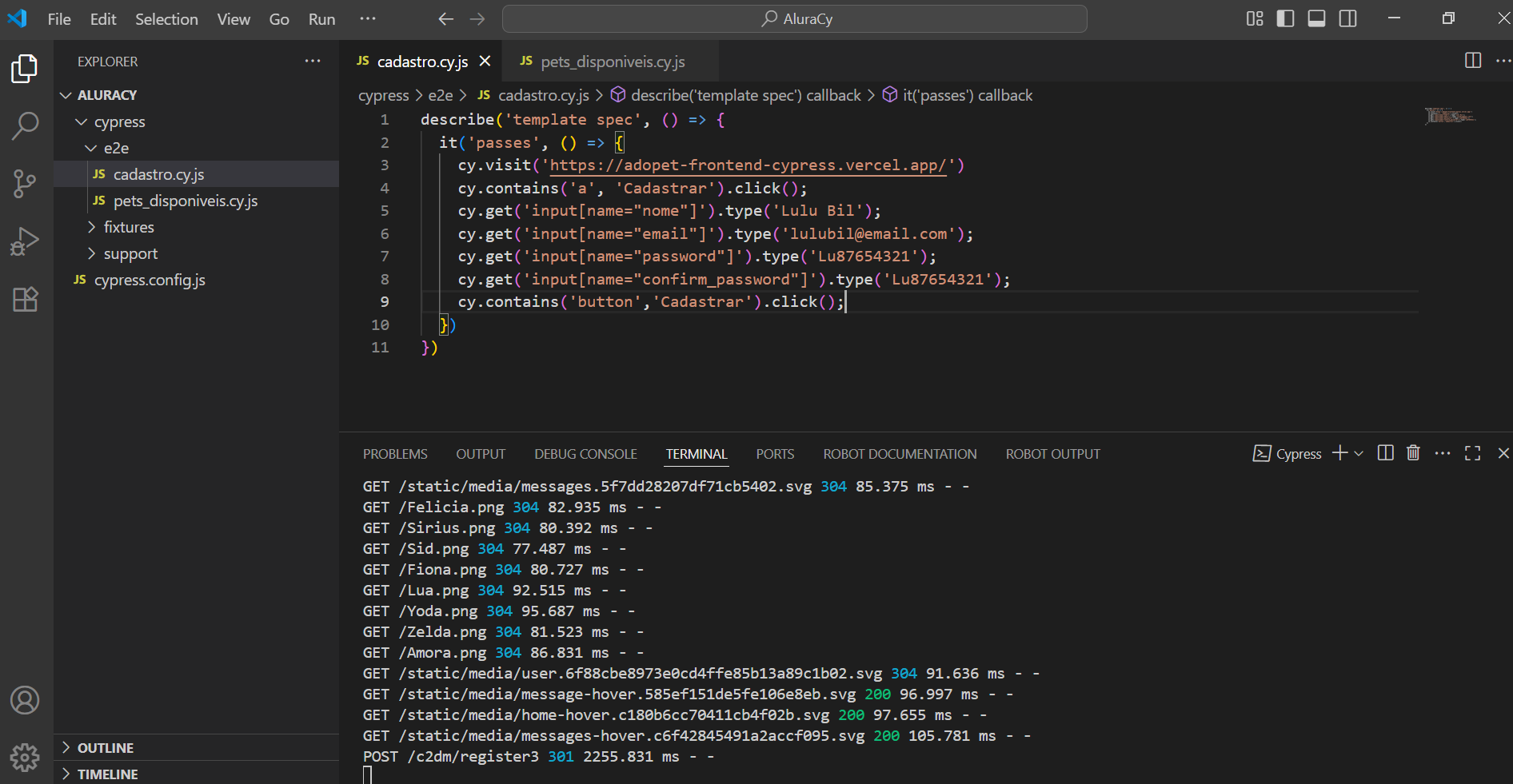
Task: Split the editor to the right
Action: click(x=1473, y=61)
